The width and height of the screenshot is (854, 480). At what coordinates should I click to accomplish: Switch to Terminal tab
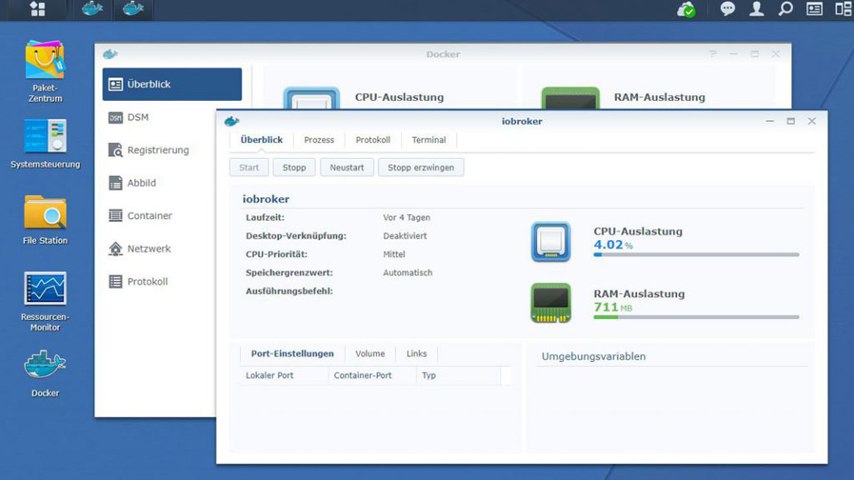pyautogui.click(x=429, y=140)
